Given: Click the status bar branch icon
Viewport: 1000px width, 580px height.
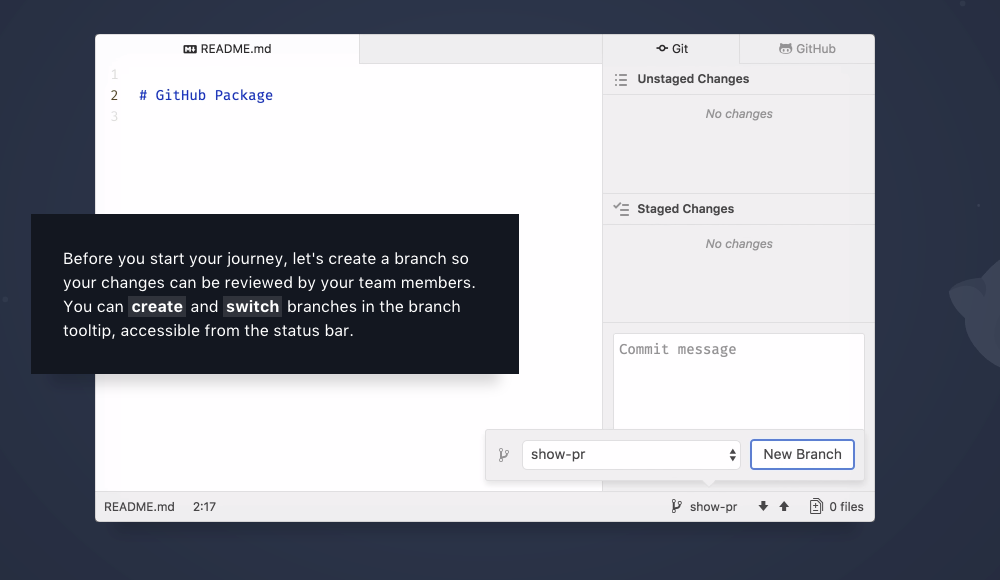Looking at the screenshot, I should [676, 507].
